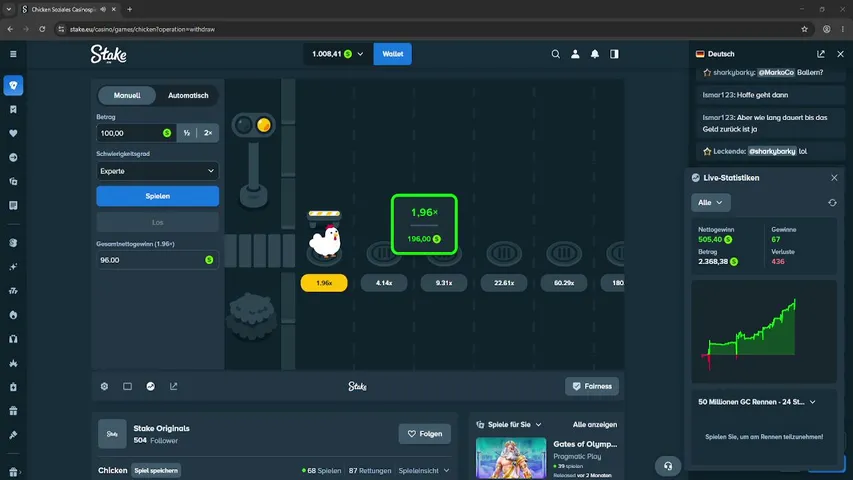The height and width of the screenshot is (480, 853).
Task: Open the Deutsch chat language selector
Action: (715, 54)
